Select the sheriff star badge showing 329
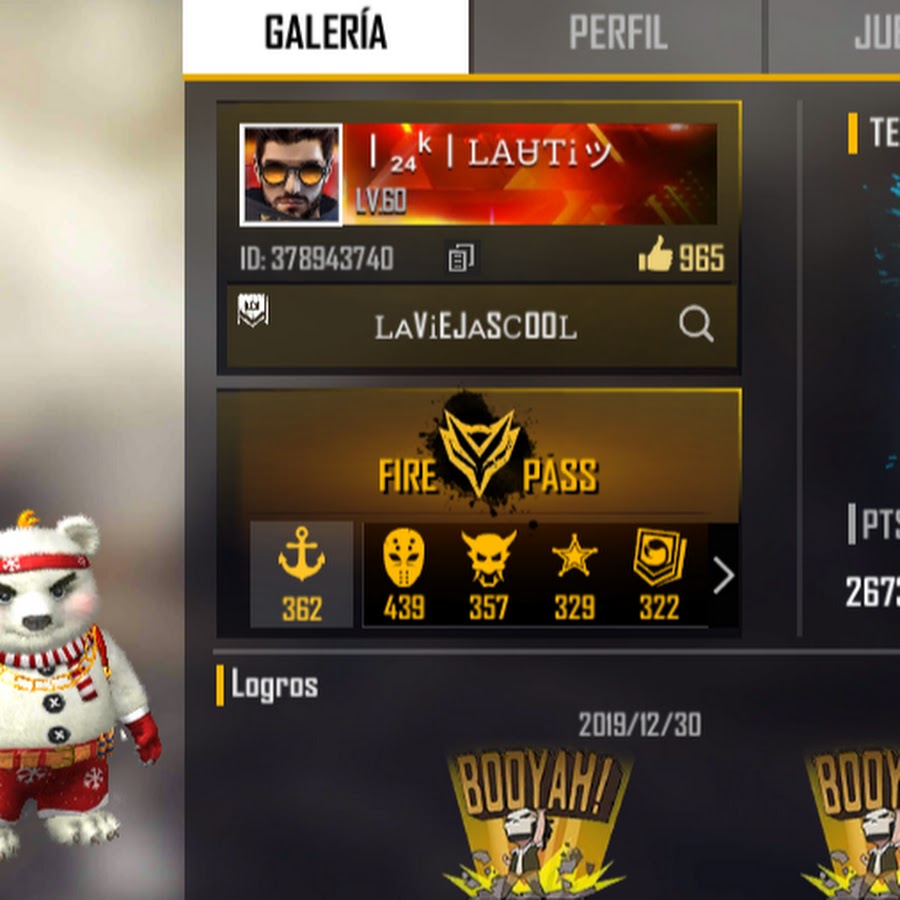The height and width of the screenshot is (900, 900). (575, 574)
